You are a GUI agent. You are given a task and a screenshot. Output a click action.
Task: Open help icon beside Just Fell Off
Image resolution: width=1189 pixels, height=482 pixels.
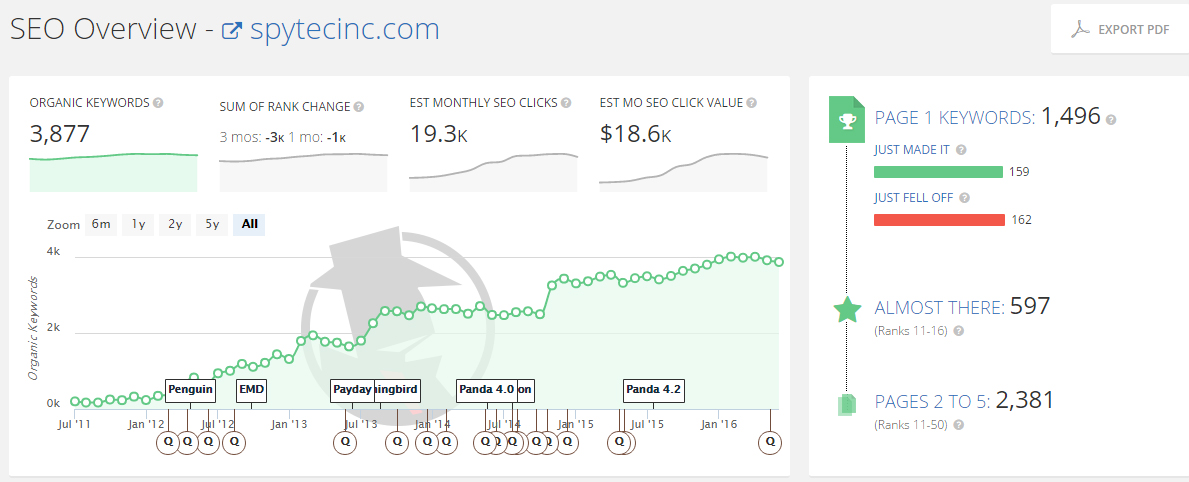point(965,198)
